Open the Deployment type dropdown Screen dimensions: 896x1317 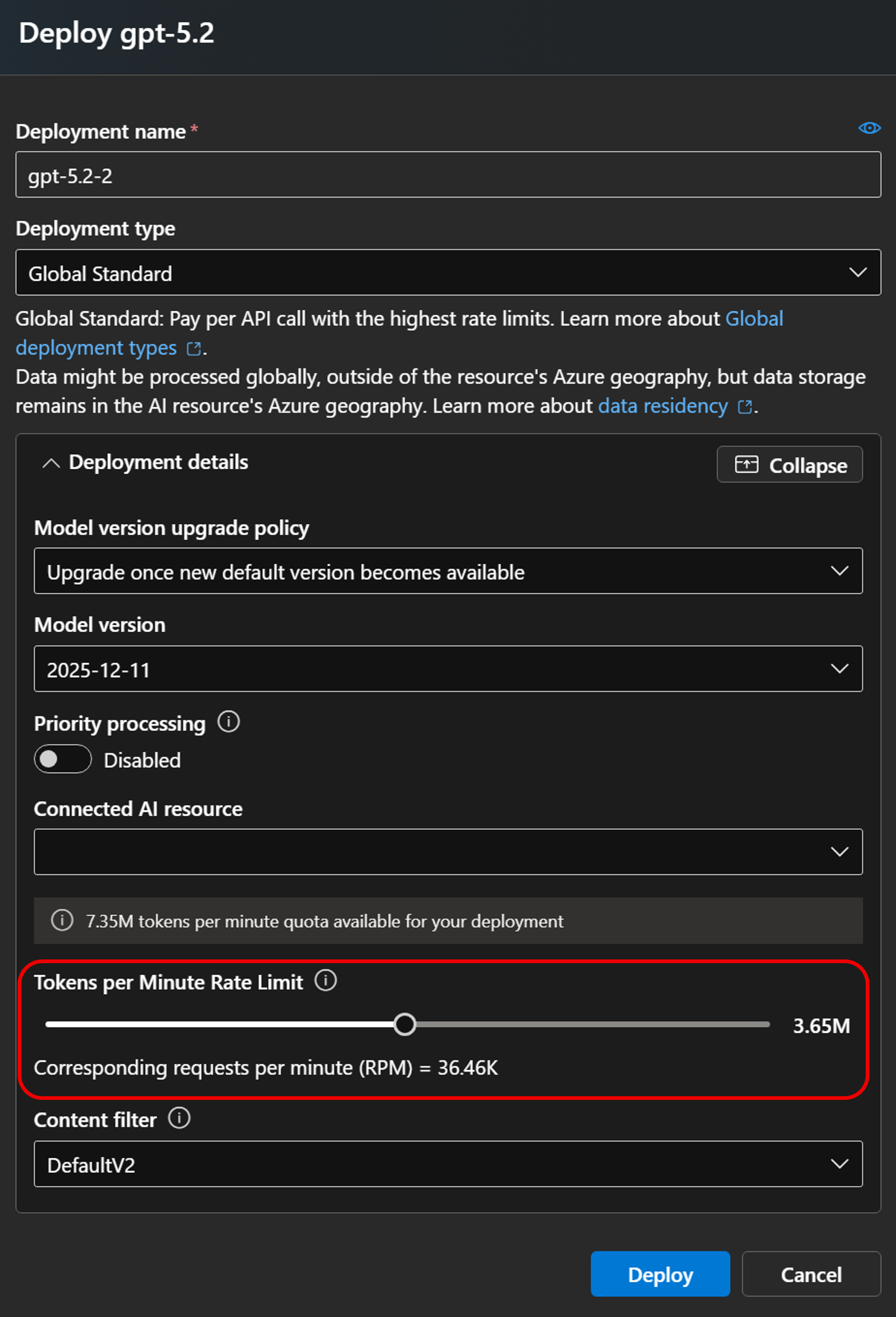point(447,272)
